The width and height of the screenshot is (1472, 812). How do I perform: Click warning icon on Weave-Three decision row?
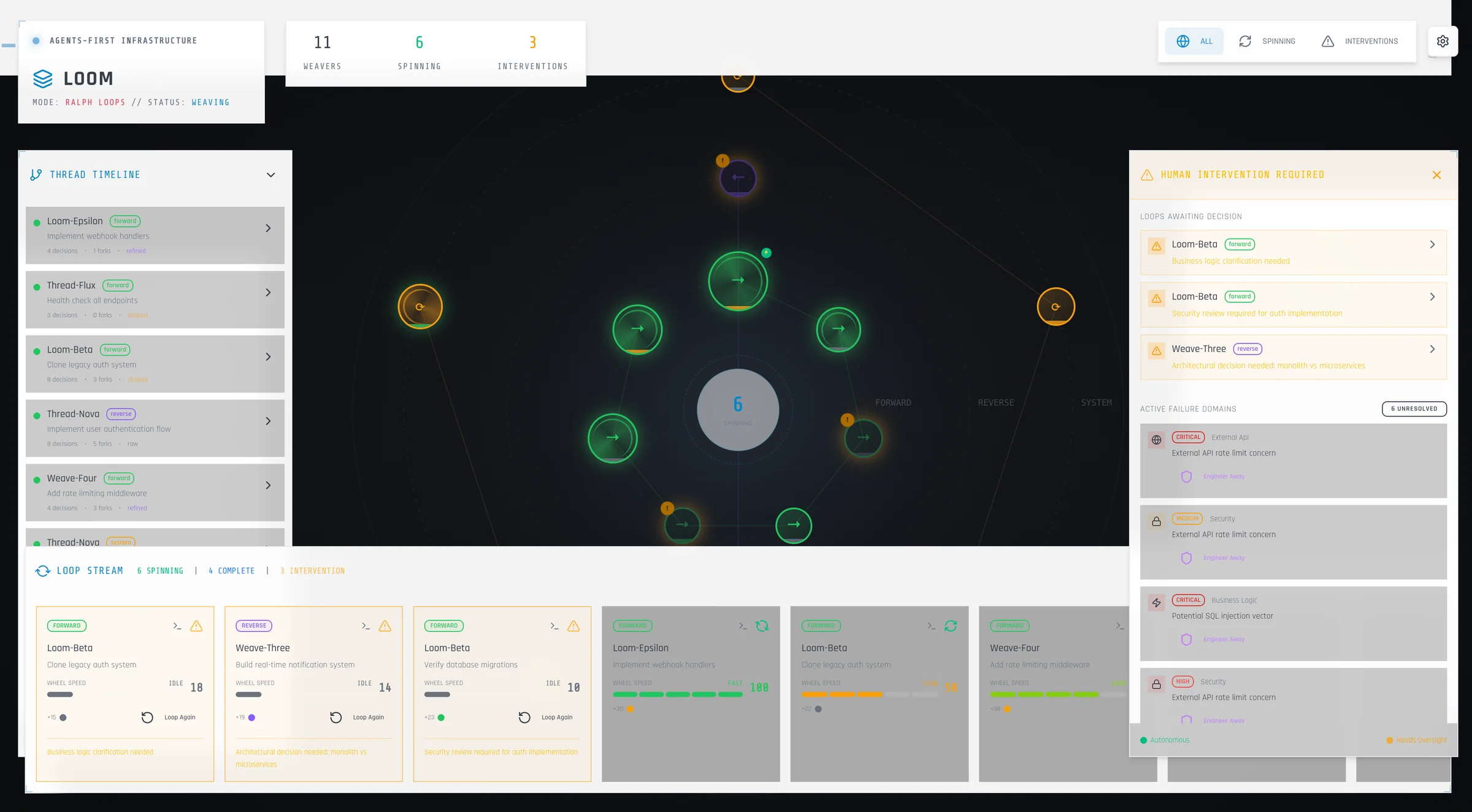pyautogui.click(x=1157, y=351)
